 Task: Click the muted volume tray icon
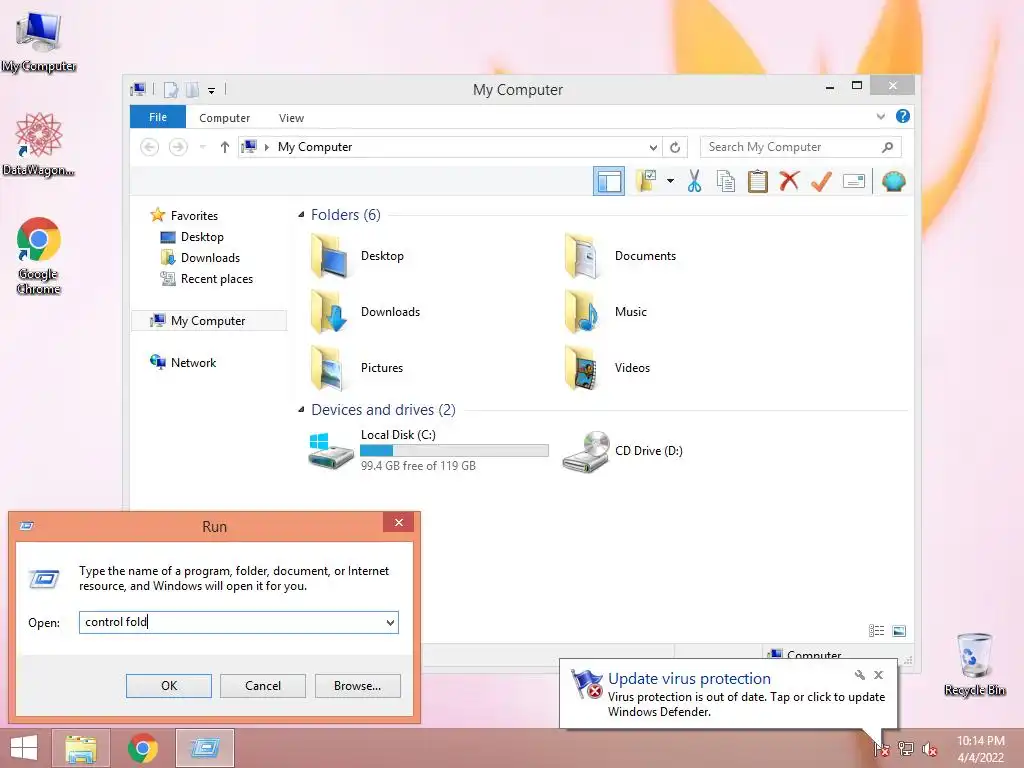click(930, 750)
